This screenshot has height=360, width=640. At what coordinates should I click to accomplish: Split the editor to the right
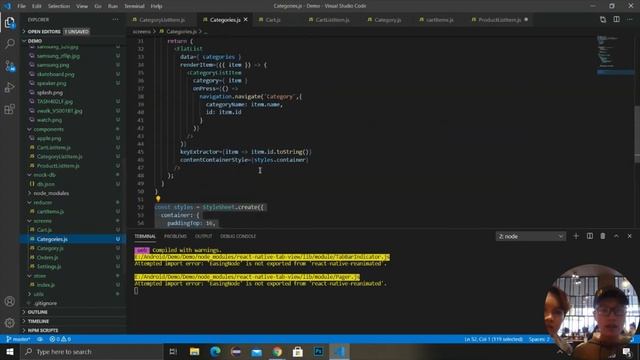pos(616,20)
